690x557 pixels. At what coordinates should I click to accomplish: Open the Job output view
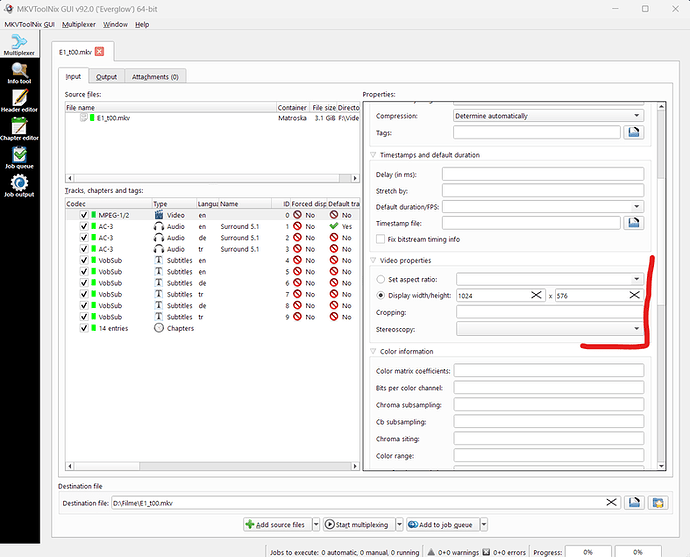click(19, 186)
